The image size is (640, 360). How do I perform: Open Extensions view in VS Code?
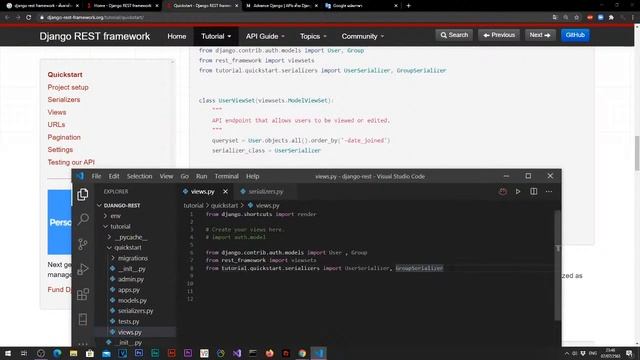click(83, 294)
